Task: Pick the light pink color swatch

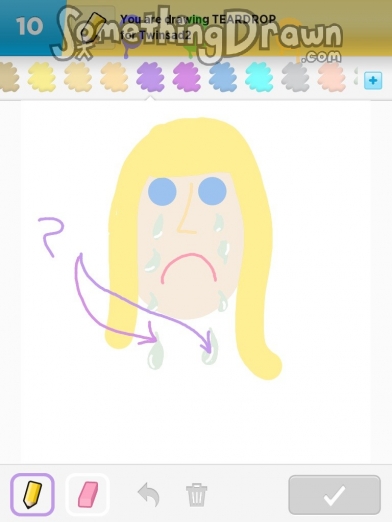Action: pyautogui.click(x=331, y=78)
